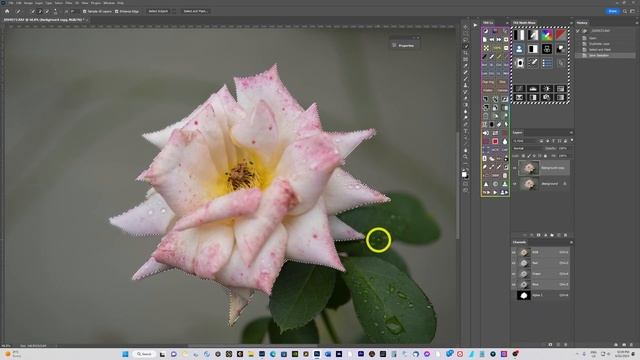The image size is (640, 360).
Task: Select the Eyedropper tool
Action: 466,66
